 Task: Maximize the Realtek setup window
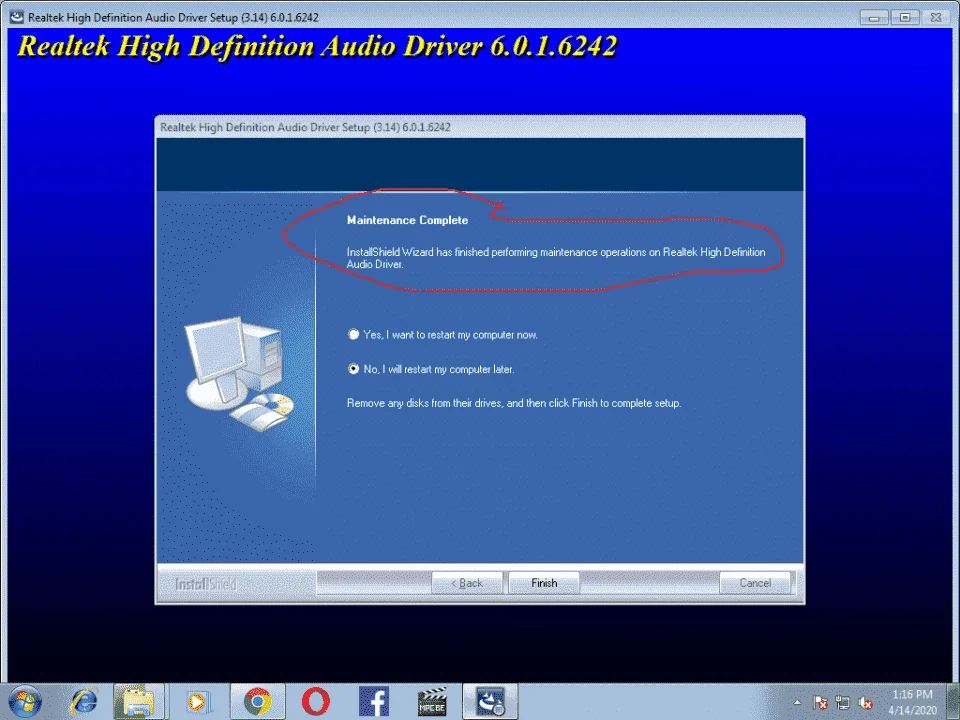tap(904, 17)
